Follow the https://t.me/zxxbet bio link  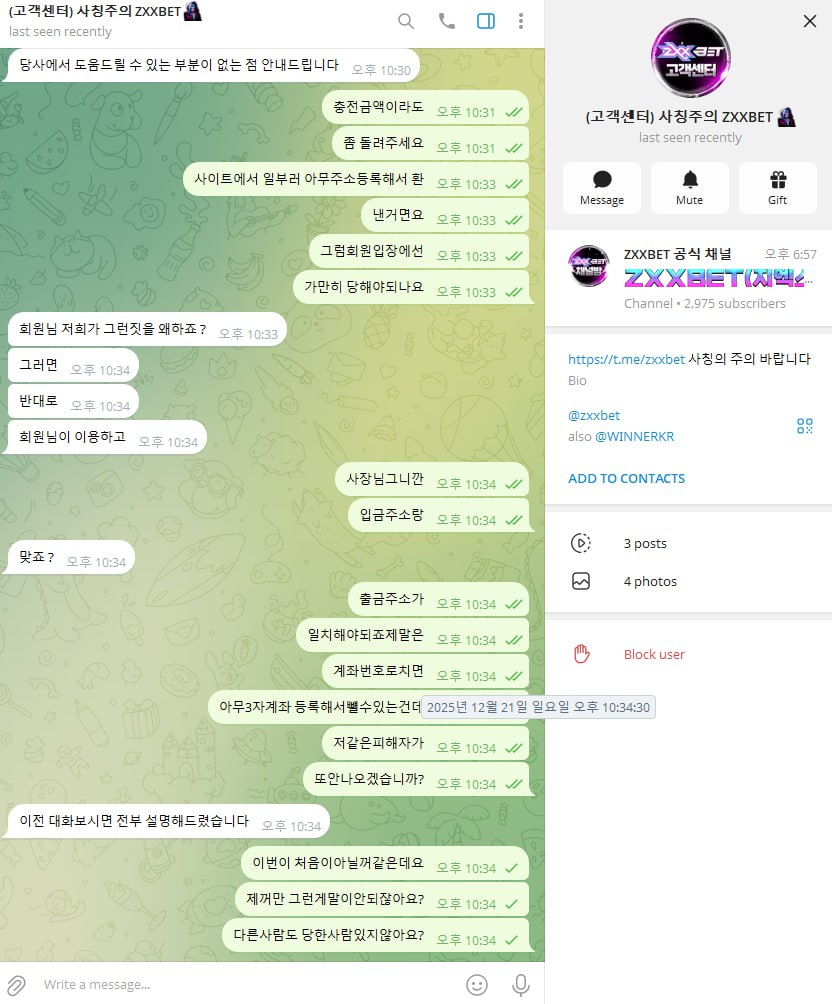click(626, 359)
